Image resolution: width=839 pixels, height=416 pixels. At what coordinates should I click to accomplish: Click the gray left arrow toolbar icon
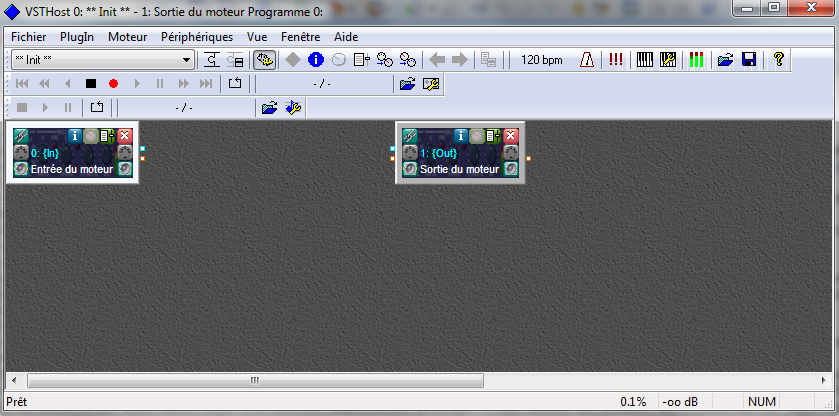[x=437, y=60]
